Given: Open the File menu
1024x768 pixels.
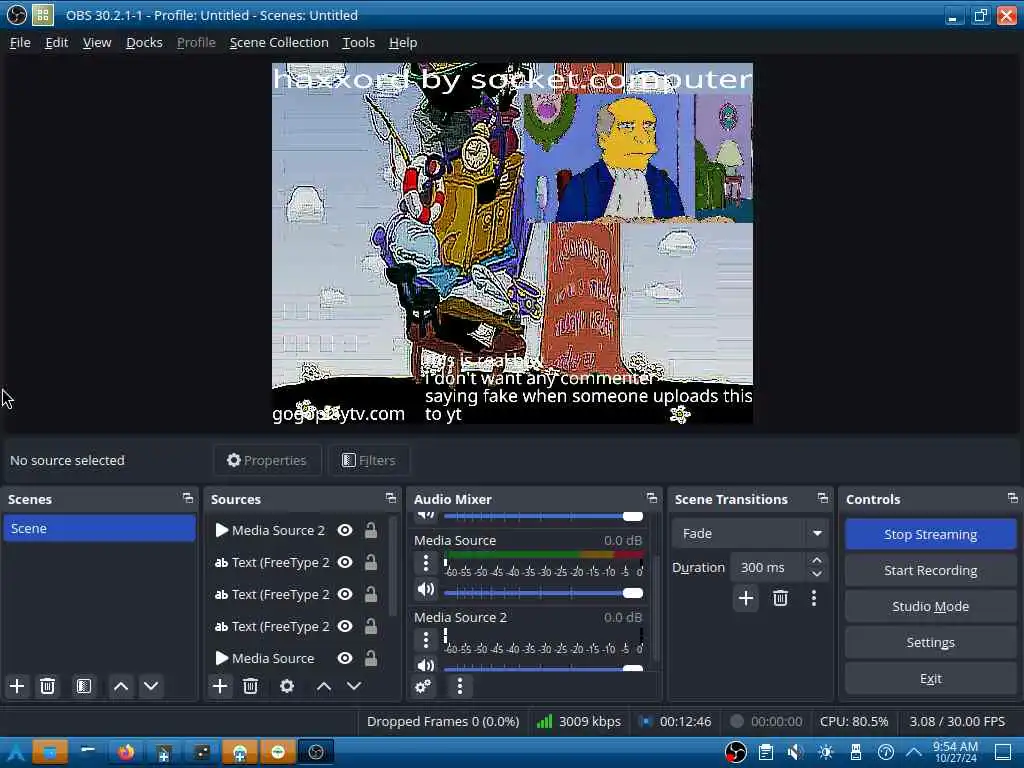Looking at the screenshot, I should click(x=20, y=42).
